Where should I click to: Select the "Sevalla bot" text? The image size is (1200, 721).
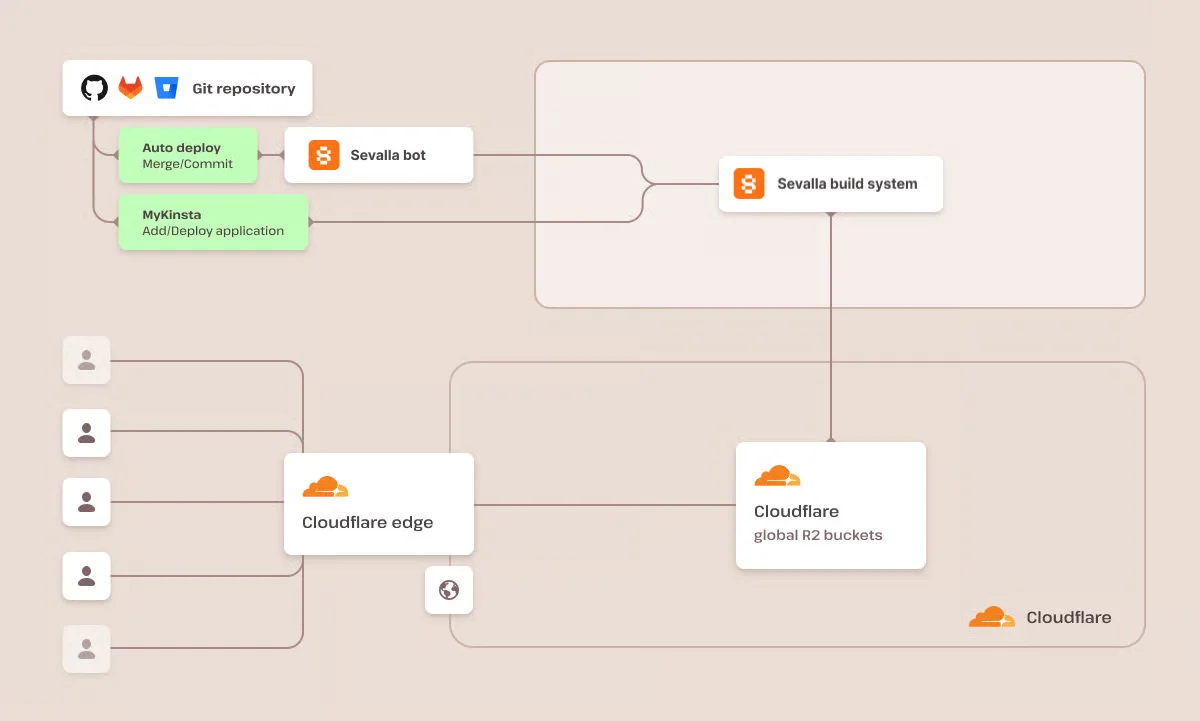pyautogui.click(x=388, y=155)
